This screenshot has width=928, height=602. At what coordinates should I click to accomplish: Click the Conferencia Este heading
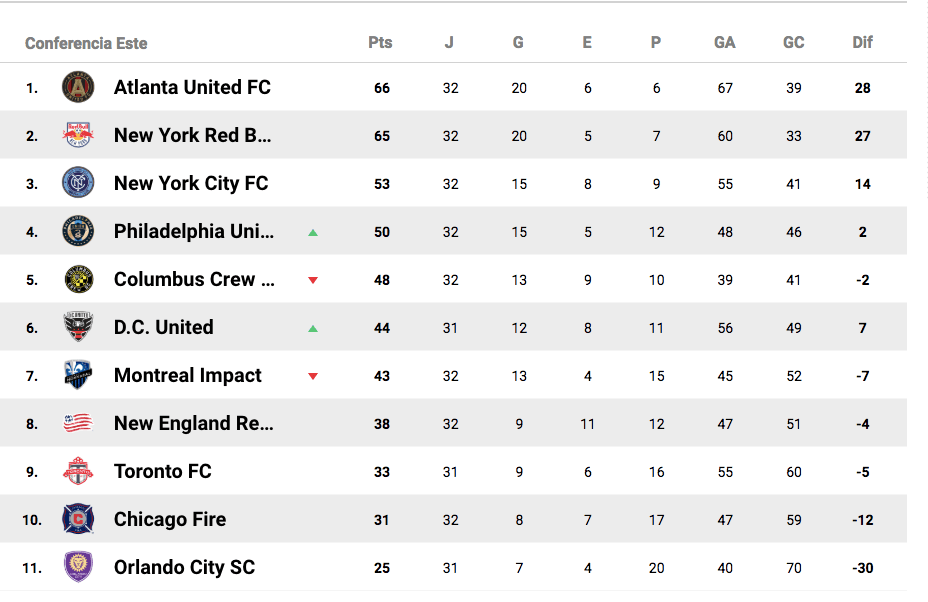(x=86, y=43)
